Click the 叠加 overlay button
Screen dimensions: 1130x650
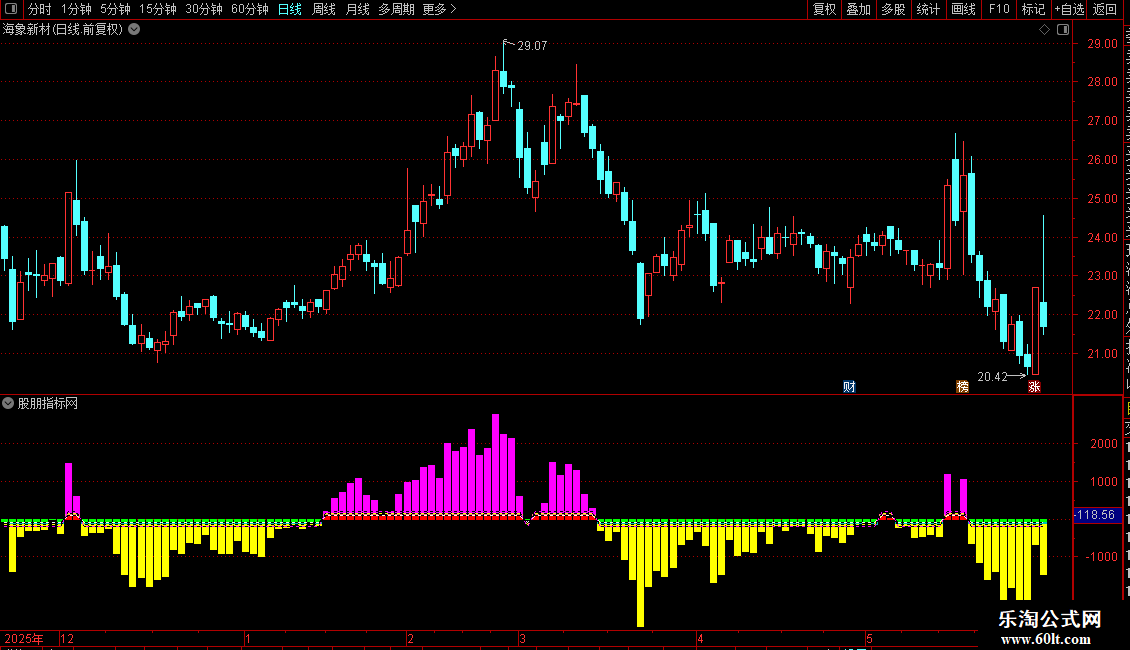[858, 9]
